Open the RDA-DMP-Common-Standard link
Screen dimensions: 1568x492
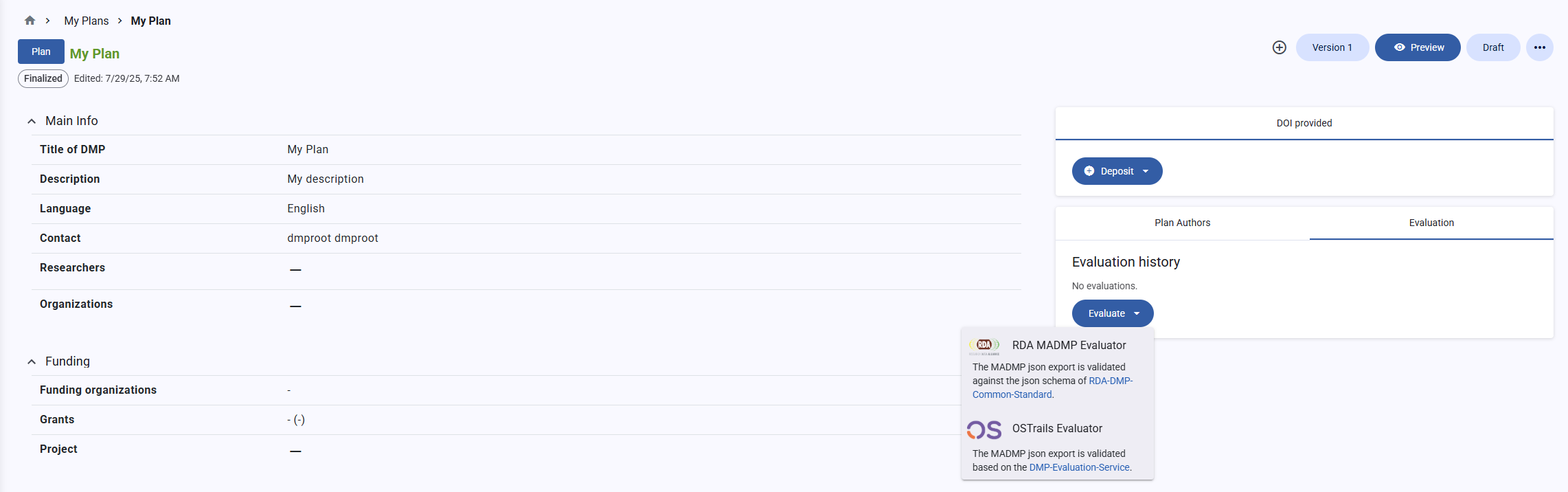click(1110, 381)
